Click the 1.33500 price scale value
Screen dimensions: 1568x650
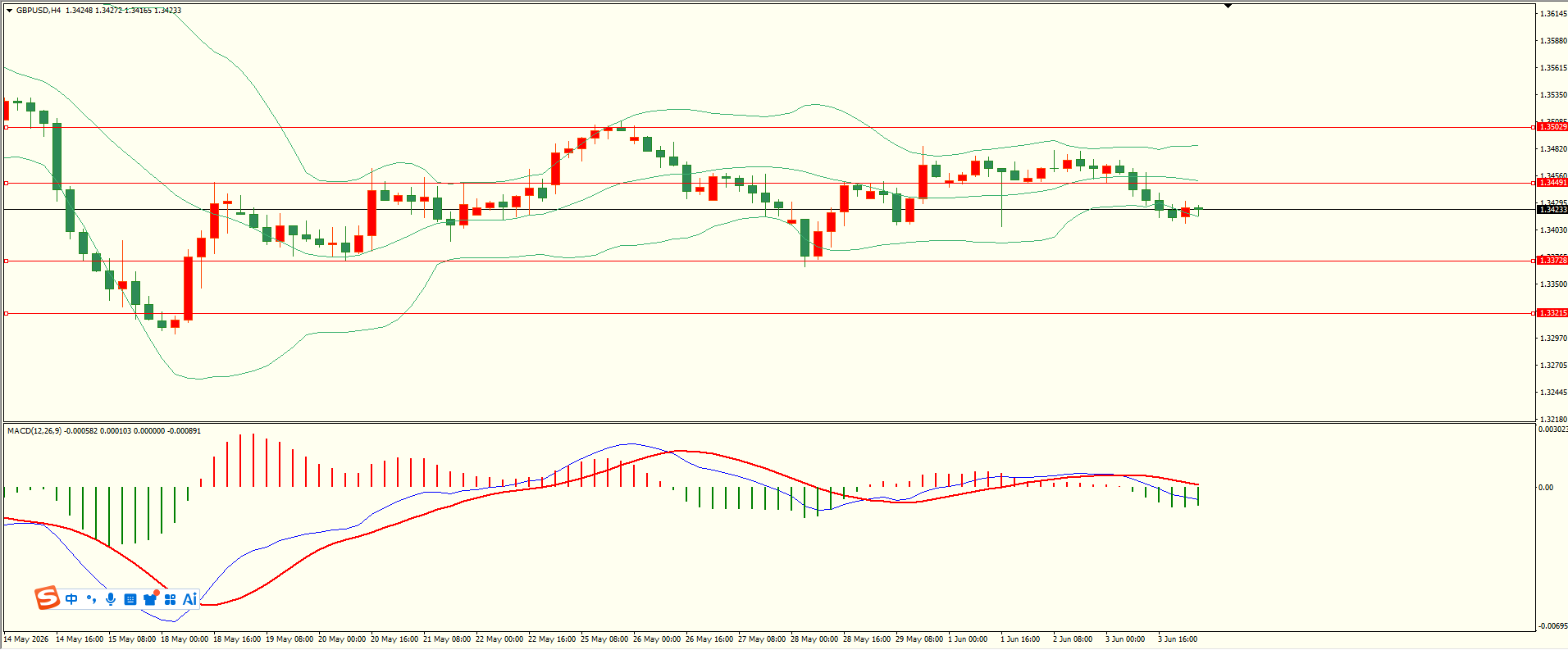tap(1554, 284)
